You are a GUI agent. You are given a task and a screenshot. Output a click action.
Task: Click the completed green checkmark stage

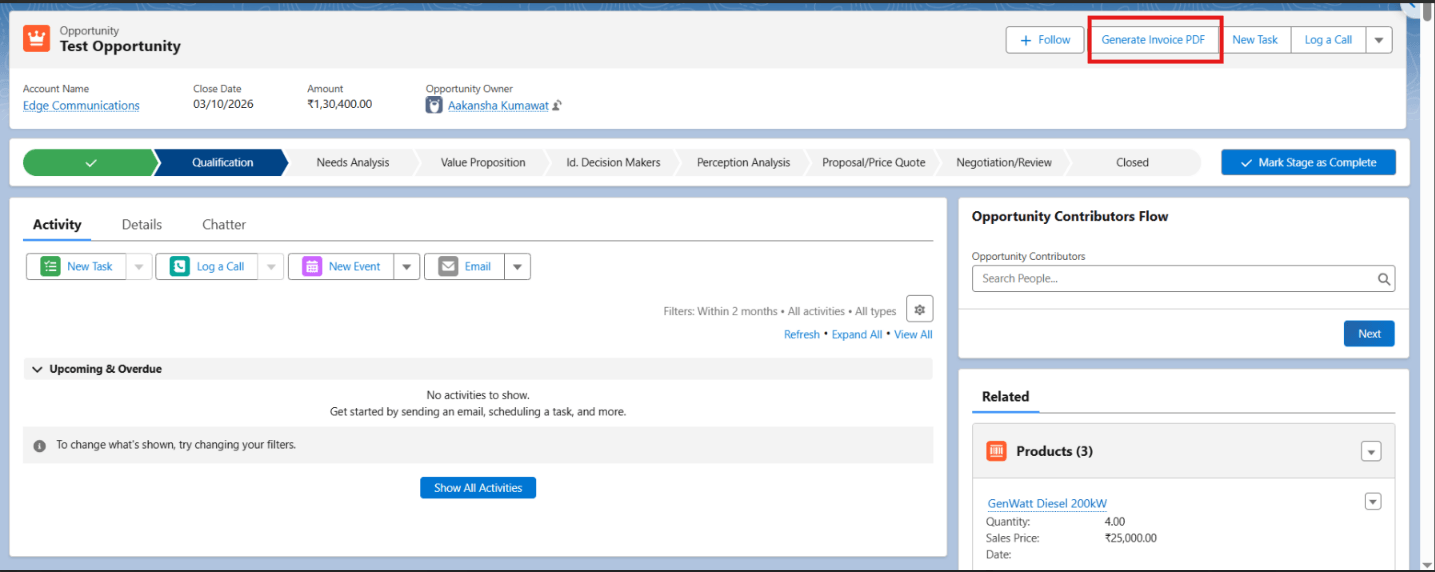coord(90,162)
